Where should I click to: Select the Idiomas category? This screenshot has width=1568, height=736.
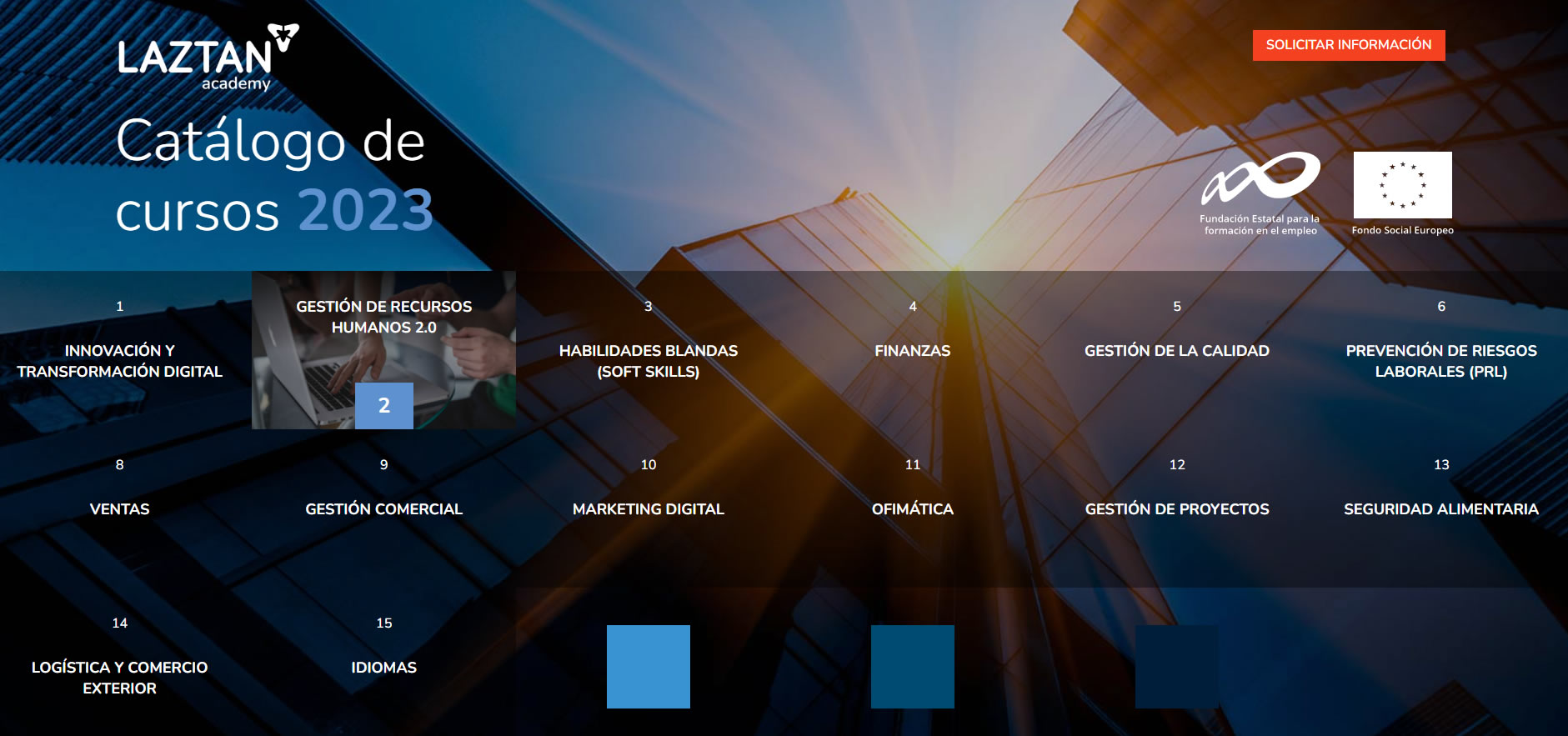[384, 668]
